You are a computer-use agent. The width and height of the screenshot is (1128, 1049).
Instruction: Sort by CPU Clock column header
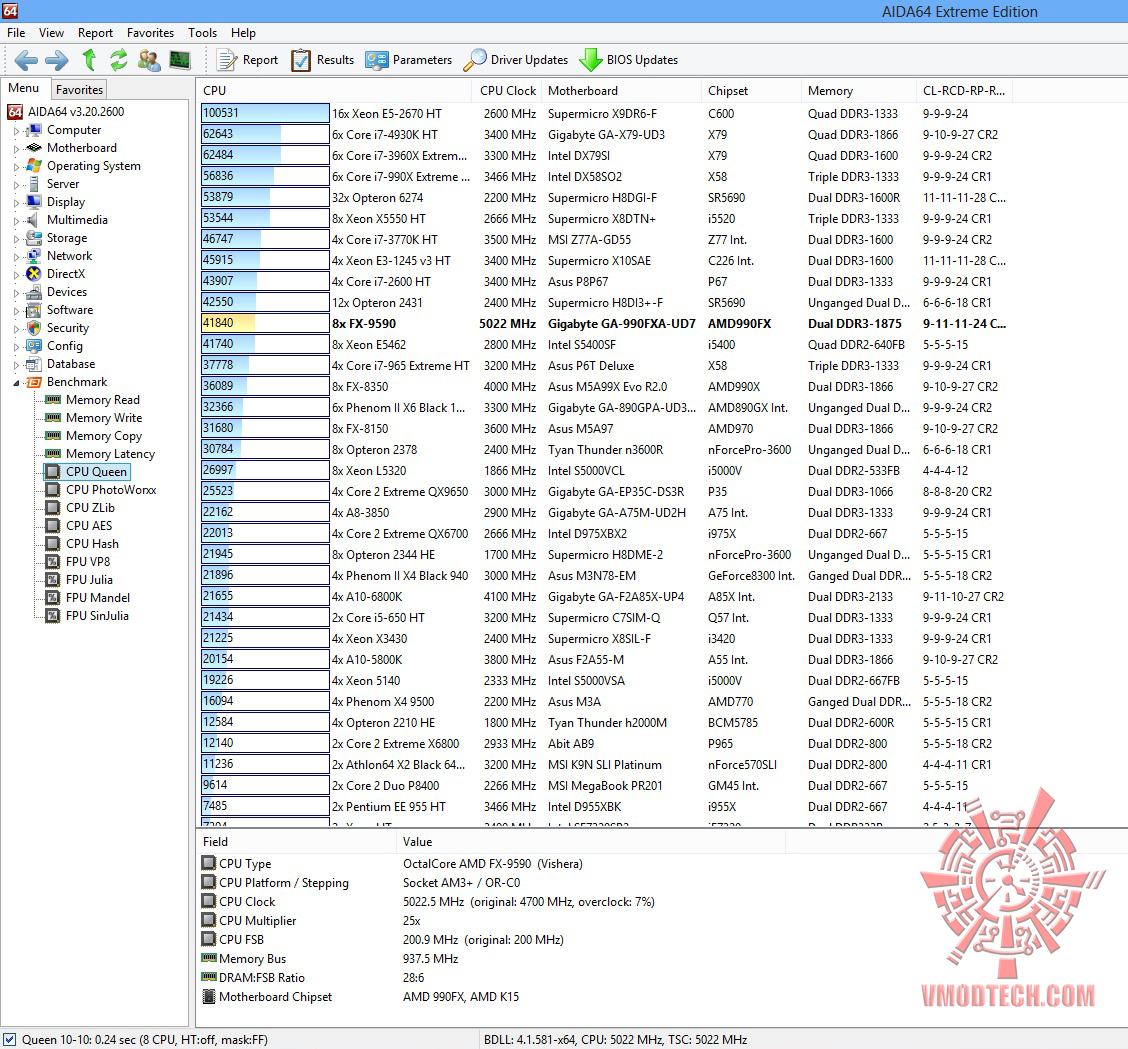[508, 91]
